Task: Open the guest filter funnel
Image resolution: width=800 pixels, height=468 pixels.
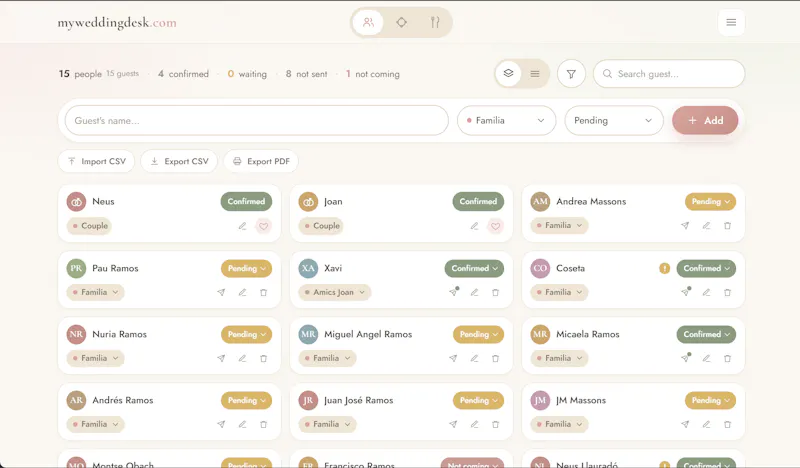Action: [x=571, y=74]
